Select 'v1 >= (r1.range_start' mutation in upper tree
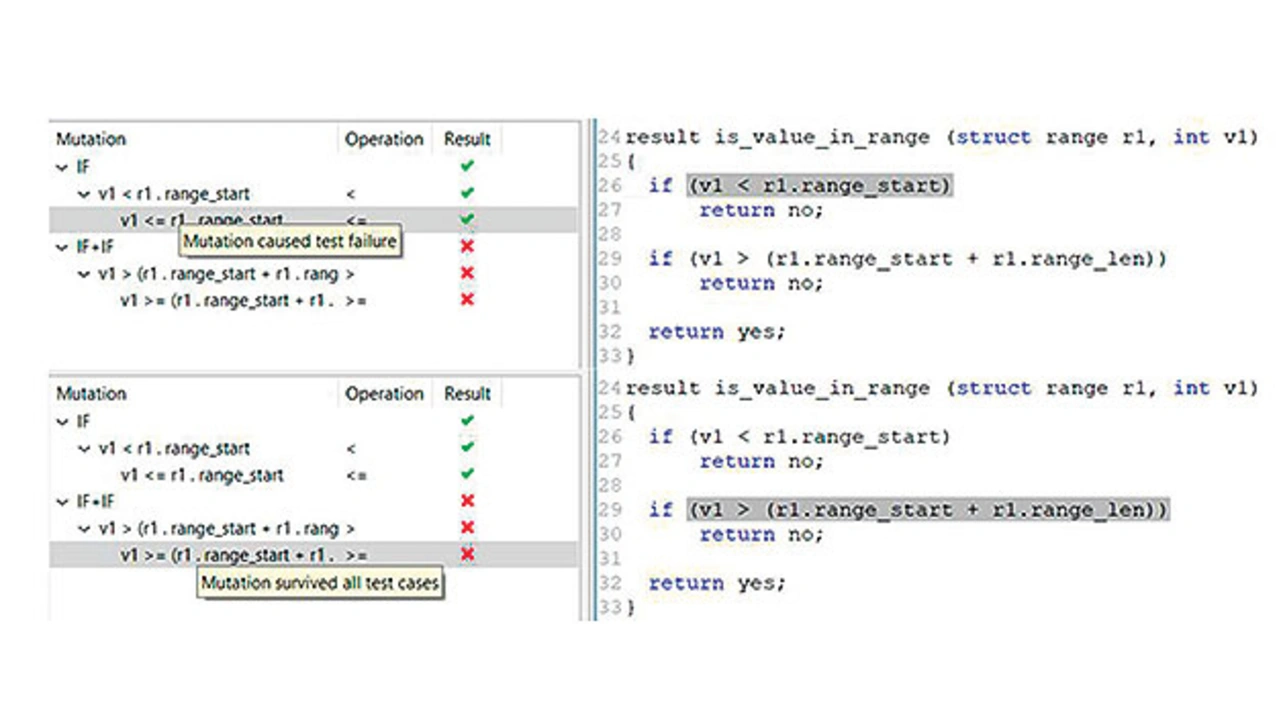 (228, 300)
